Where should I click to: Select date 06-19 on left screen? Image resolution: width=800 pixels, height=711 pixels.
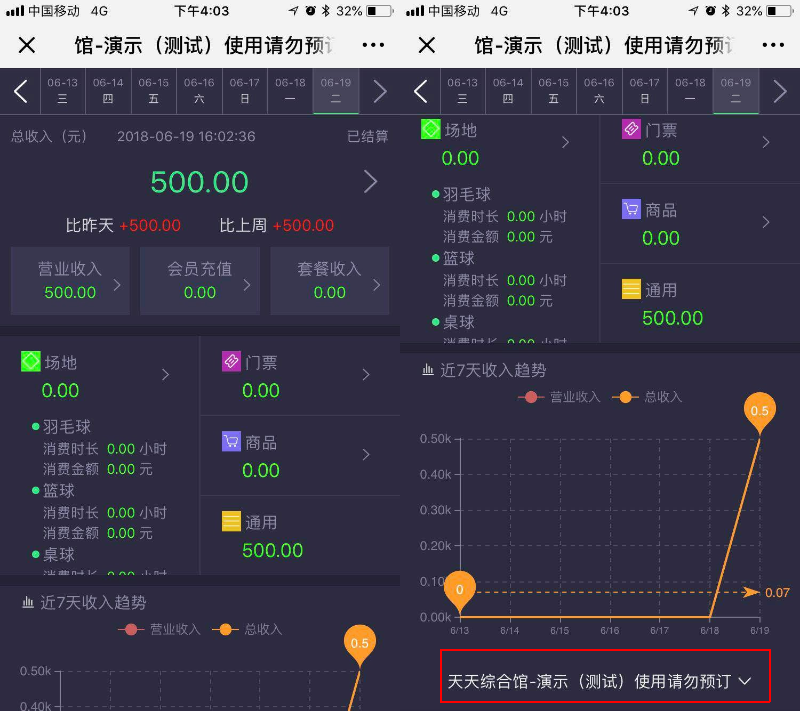pos(336,91)
